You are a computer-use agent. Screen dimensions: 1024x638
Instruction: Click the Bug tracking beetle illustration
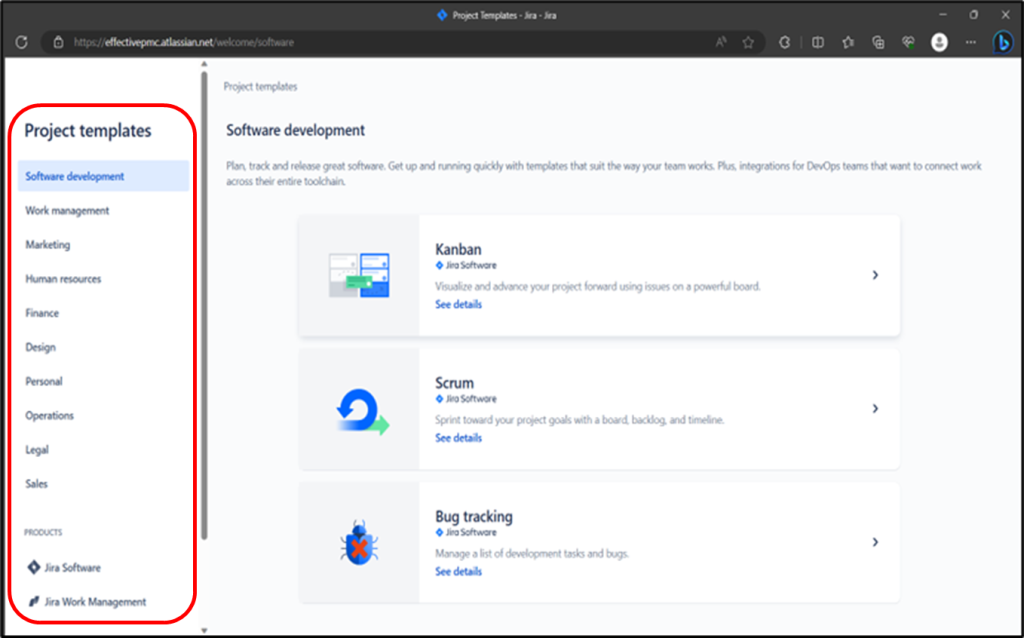point(359,543)
